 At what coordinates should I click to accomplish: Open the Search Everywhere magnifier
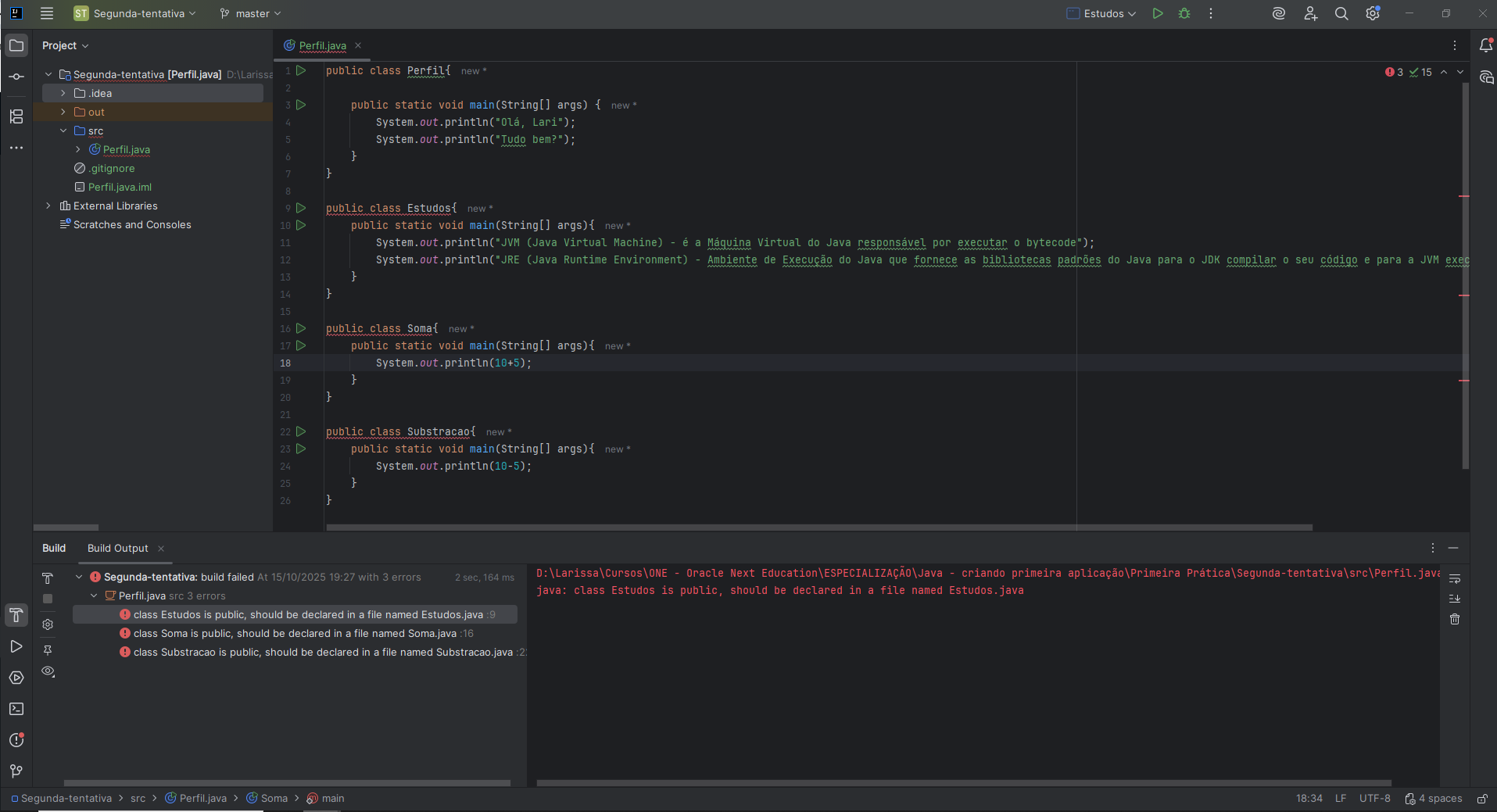click(x=1341, y=13)
